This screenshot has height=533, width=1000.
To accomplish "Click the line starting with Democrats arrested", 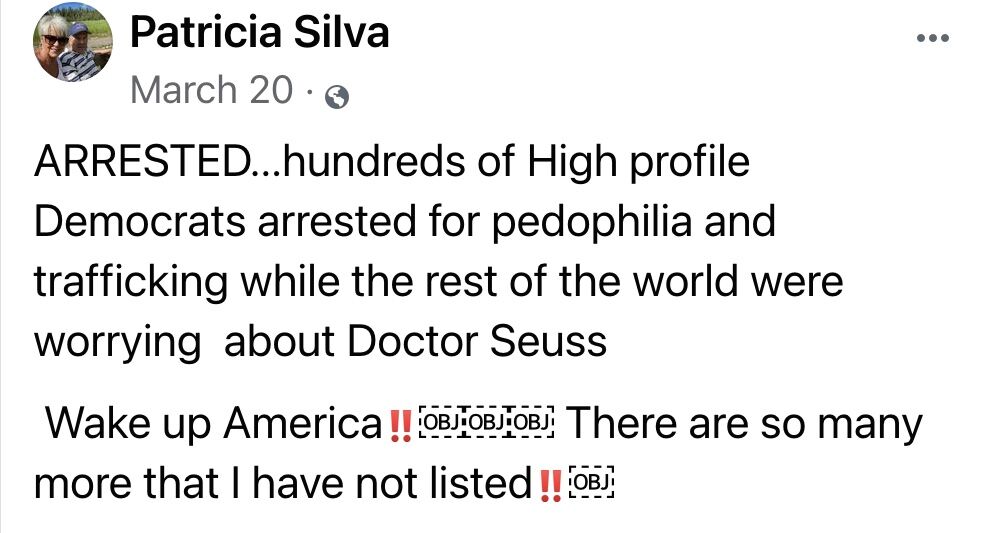I will tap(405, 223).
